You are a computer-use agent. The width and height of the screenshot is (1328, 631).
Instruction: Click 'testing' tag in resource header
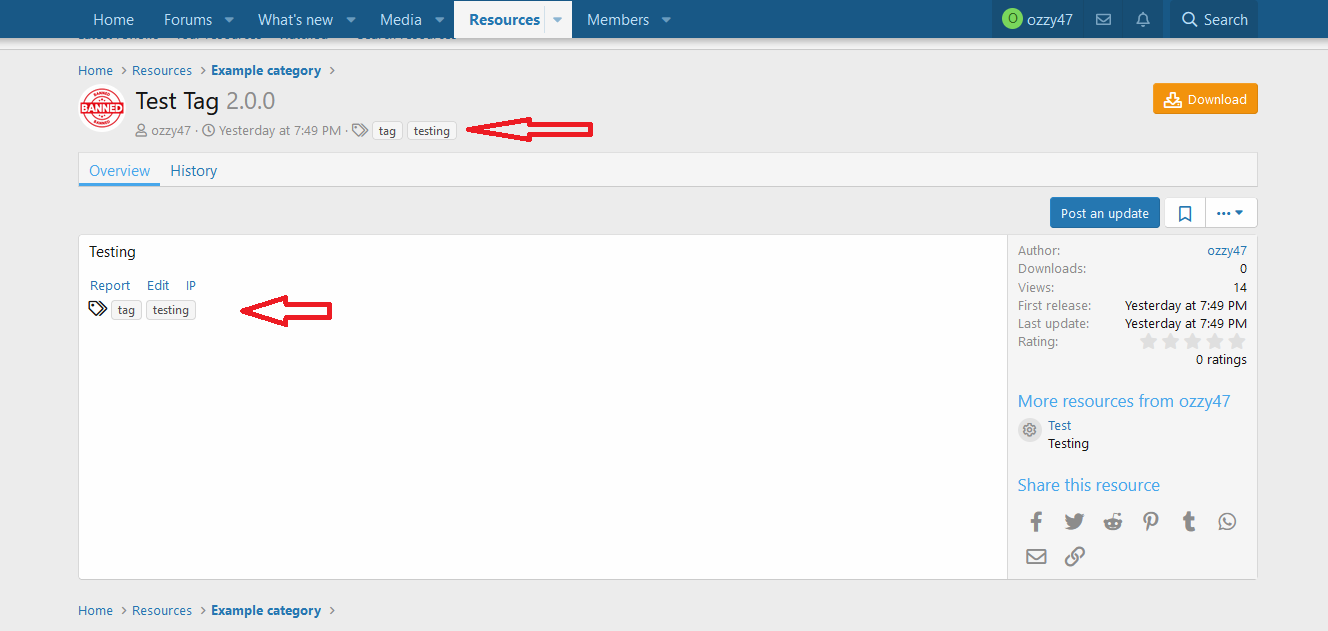click(432, 131)
